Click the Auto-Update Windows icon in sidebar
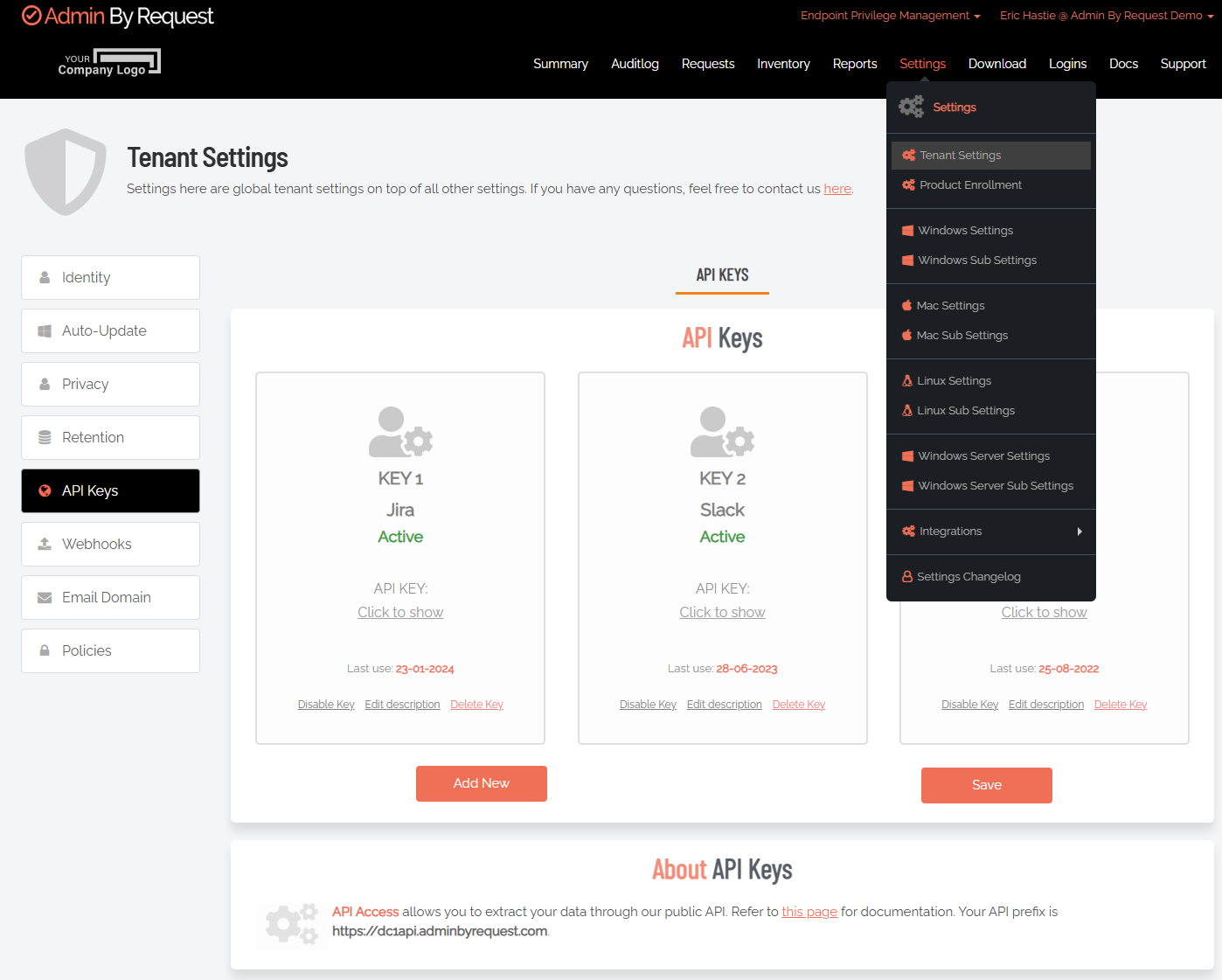 coord(45,330)
